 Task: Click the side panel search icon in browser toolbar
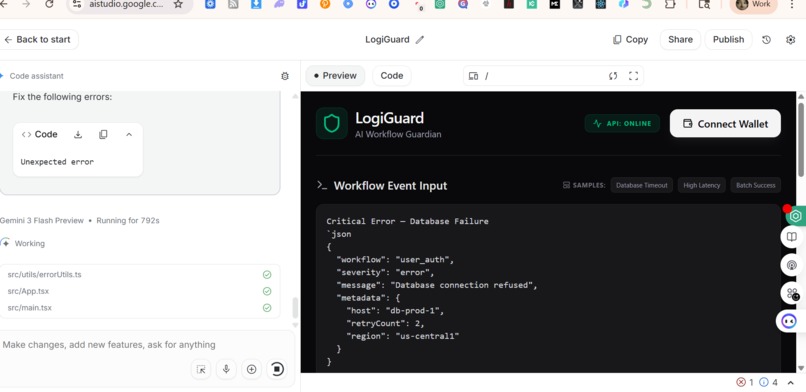pyautogui.click(x=704, y=5)
